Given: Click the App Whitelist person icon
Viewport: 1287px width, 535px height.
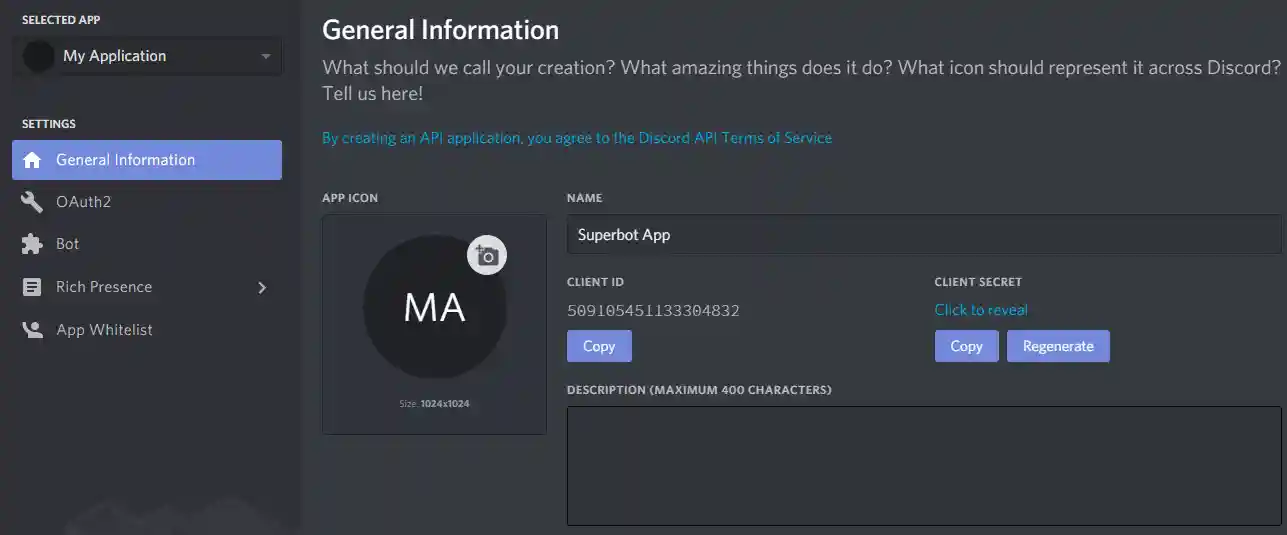Looking at the screenshot, I should [x=33, y=330].
